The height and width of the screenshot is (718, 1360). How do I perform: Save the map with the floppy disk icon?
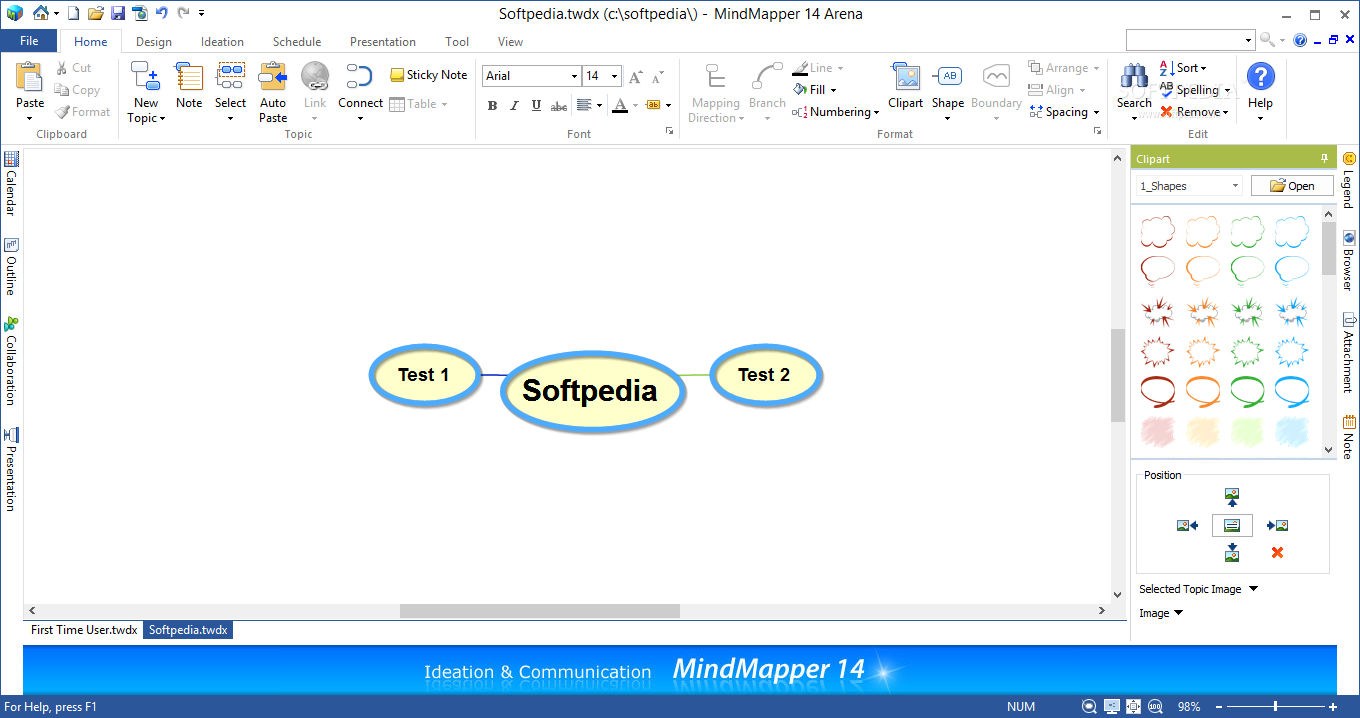pyautogui.click(x=118, y=13)
